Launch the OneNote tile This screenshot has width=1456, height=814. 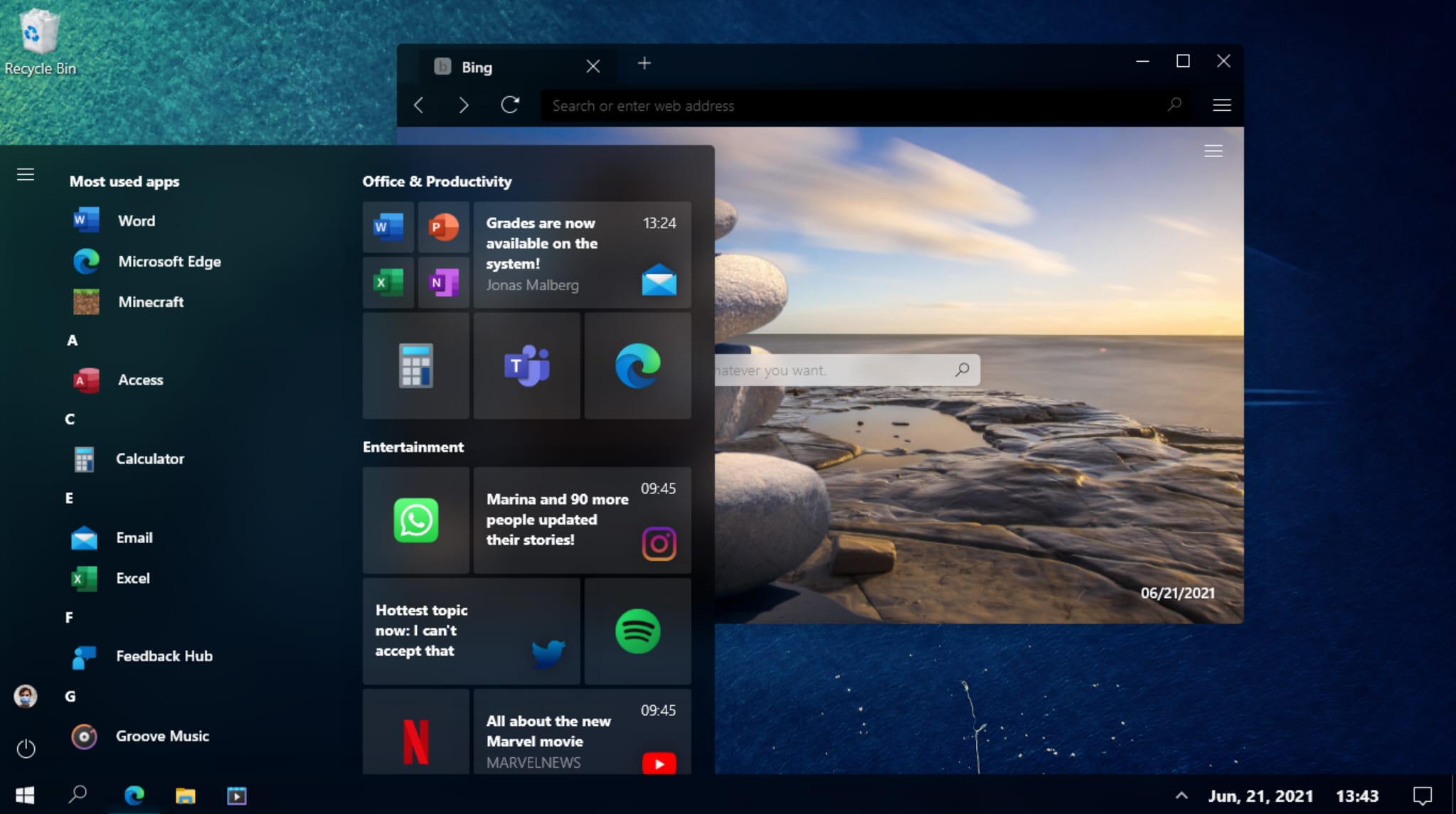click(443, 282)
